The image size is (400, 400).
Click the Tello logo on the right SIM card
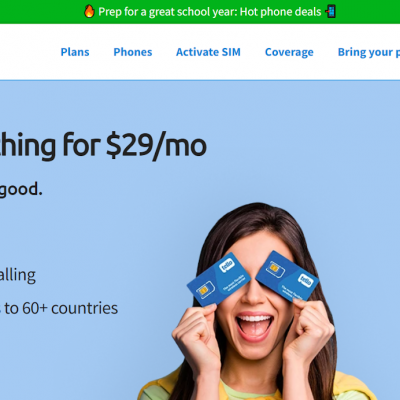click(x=306, y=280)
